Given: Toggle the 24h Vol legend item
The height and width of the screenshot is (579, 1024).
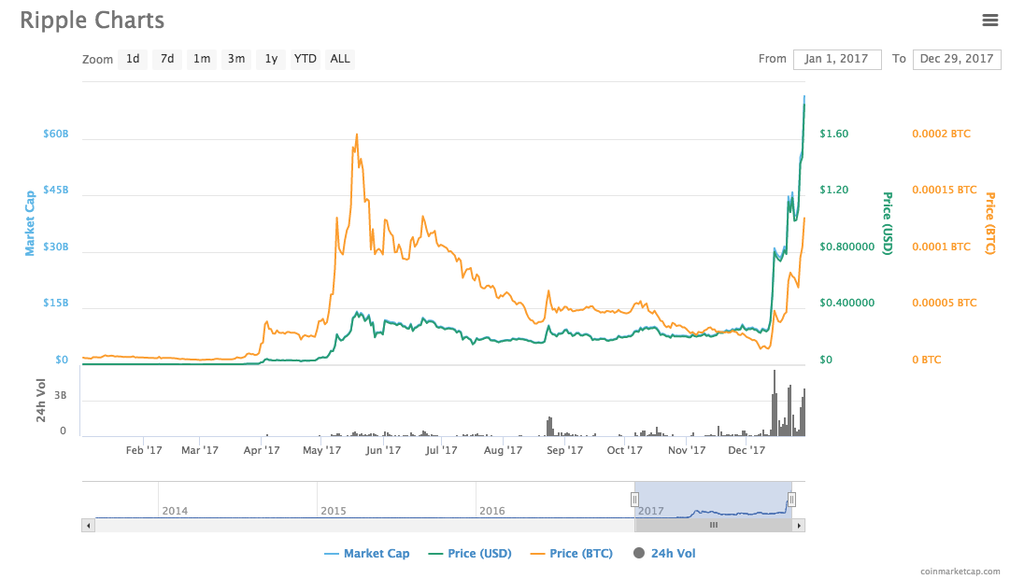Looking at the screenshot, I should point(664,553).
